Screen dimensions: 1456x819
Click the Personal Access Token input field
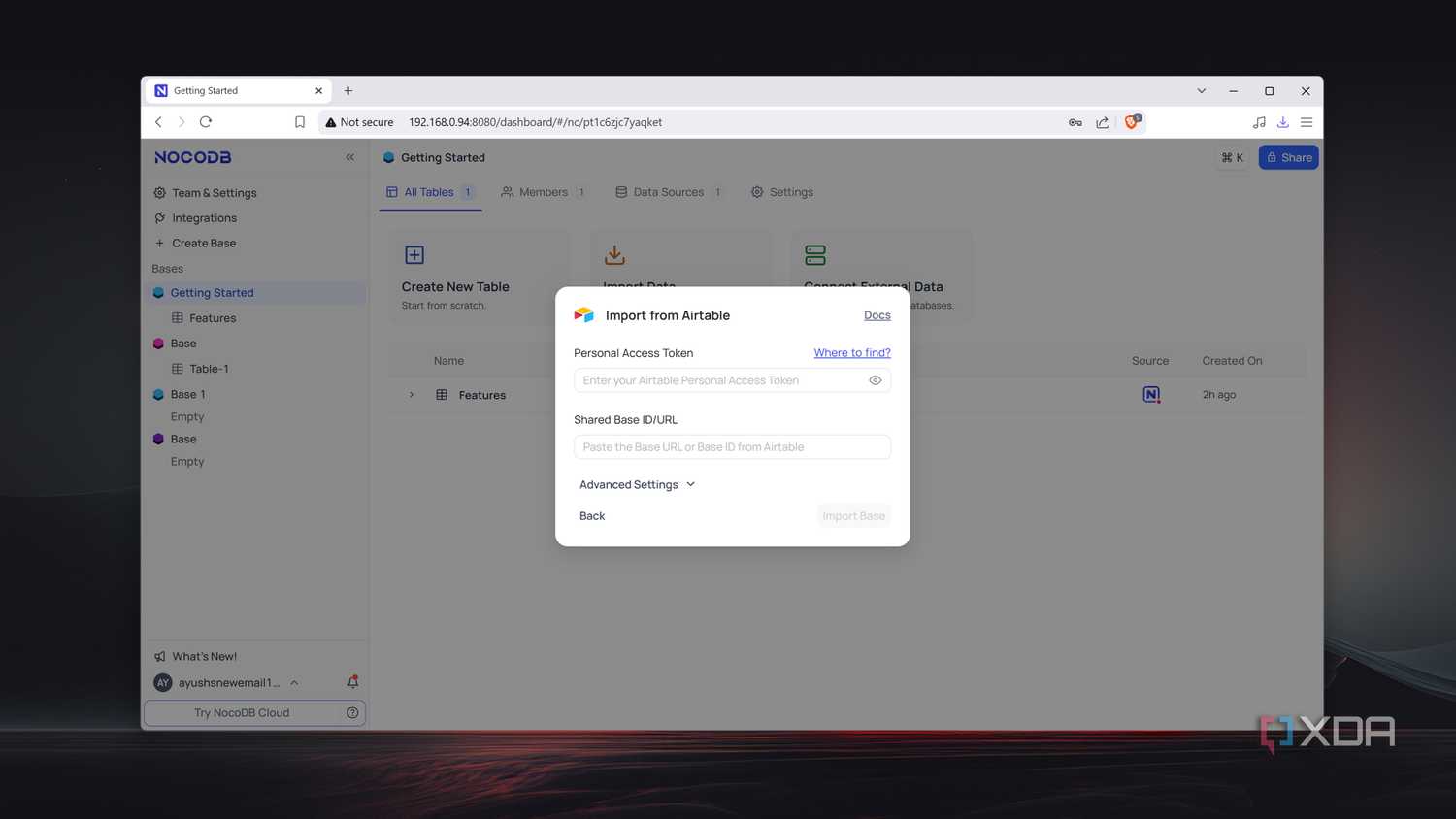(x=732, y=380)
